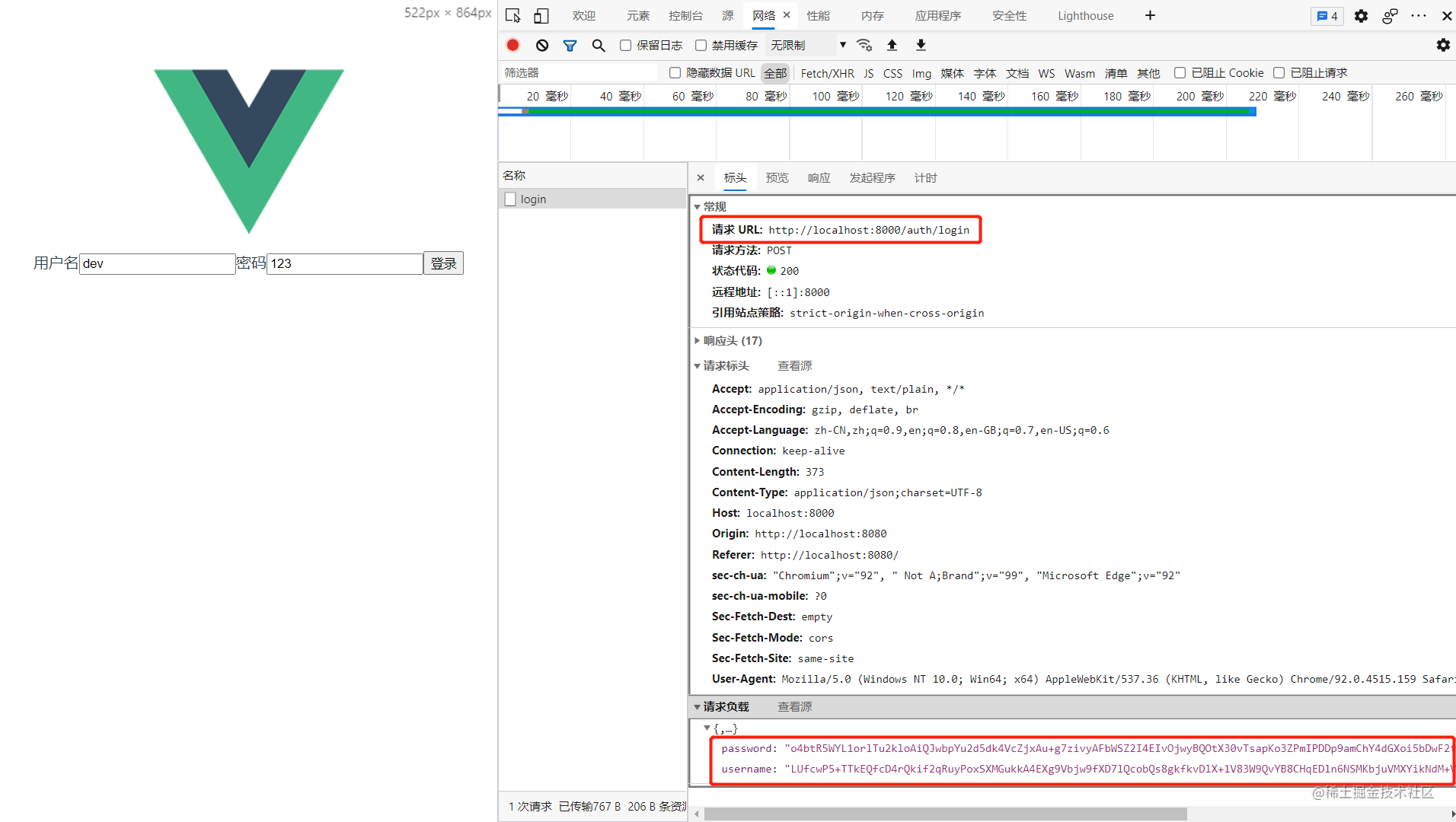Screen dimensions: 1456x822
Task: Filter by Fetch/XHR requests
Action: tap(828, 73)
